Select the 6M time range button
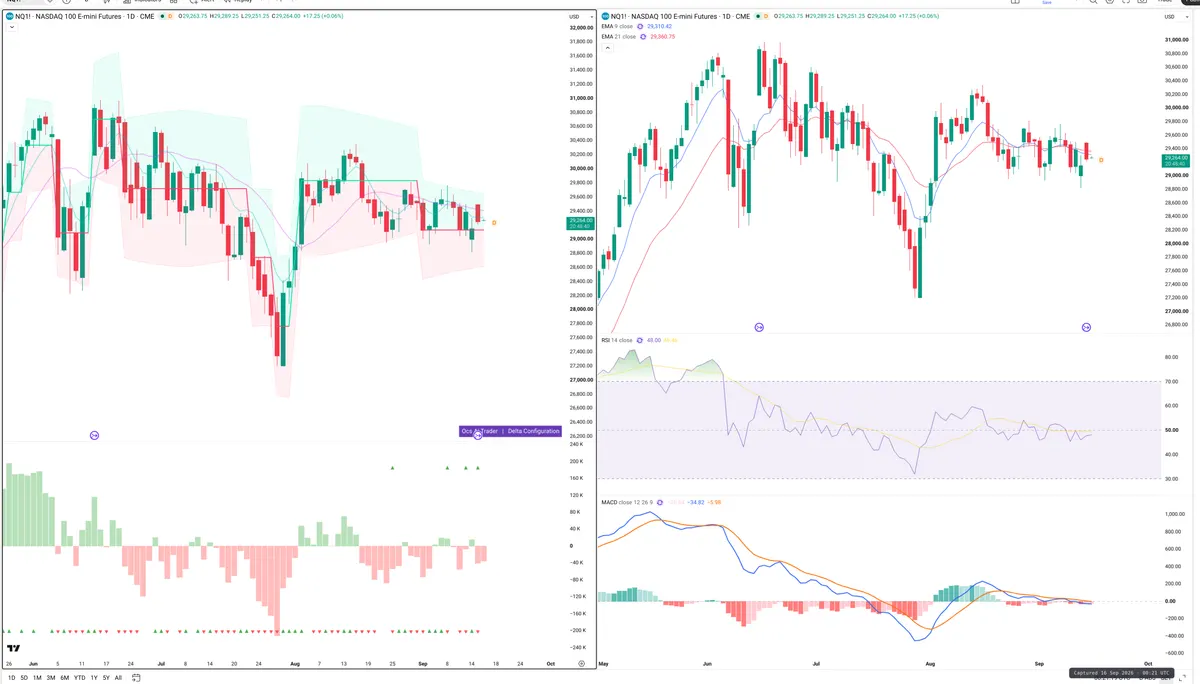The width and height of the screenshot is (1200, 684). tap(65, 677)
